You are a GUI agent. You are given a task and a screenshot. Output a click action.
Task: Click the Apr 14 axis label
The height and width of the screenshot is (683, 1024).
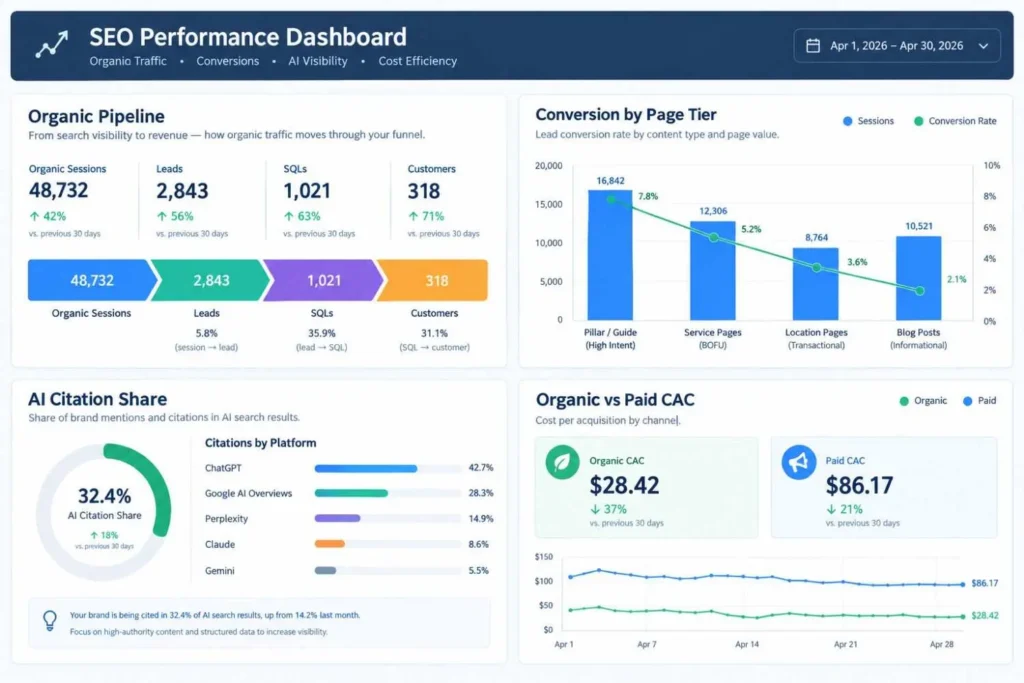tap(747, 644)
